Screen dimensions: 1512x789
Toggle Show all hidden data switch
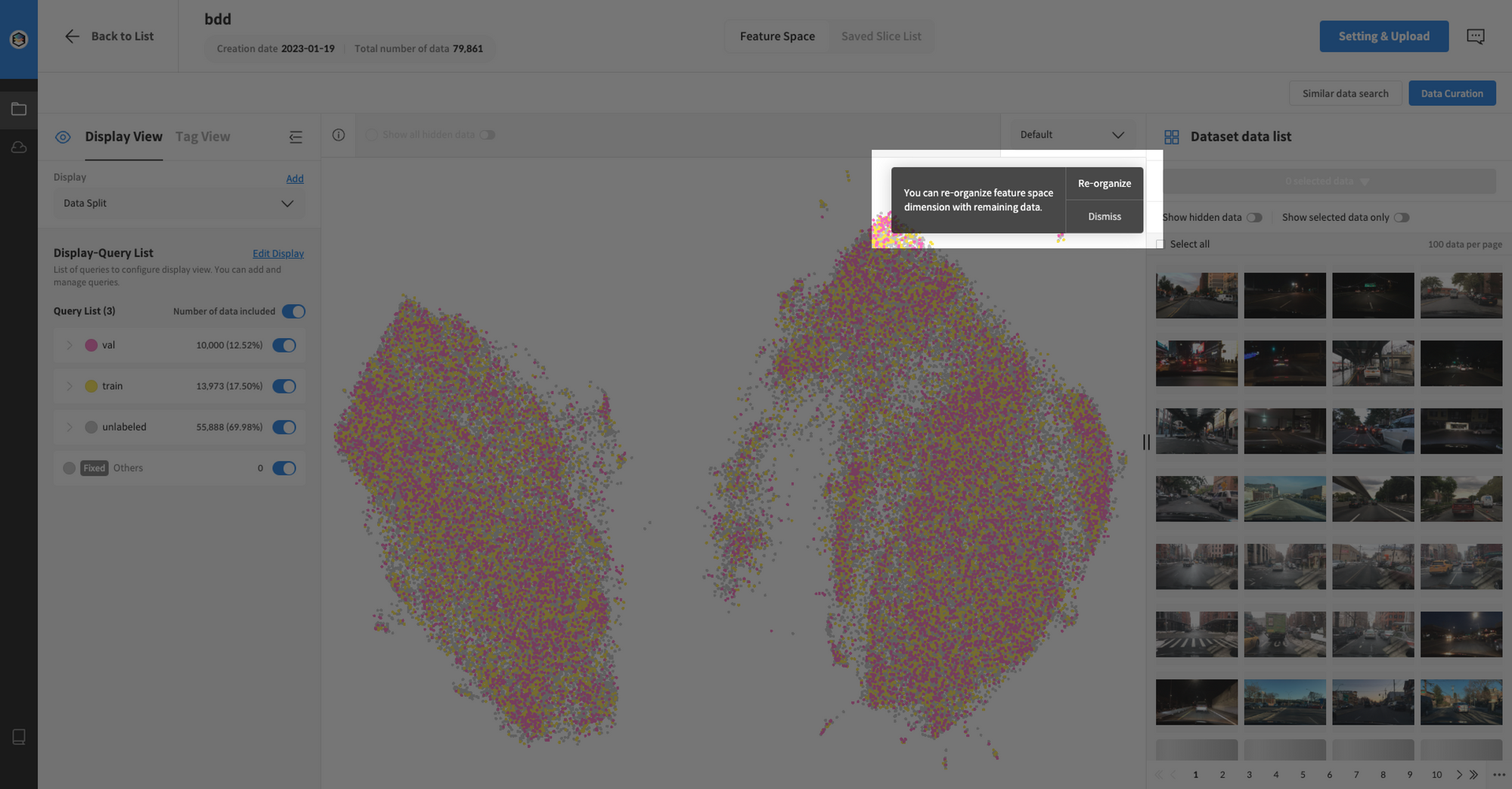(x=487, y=135)
